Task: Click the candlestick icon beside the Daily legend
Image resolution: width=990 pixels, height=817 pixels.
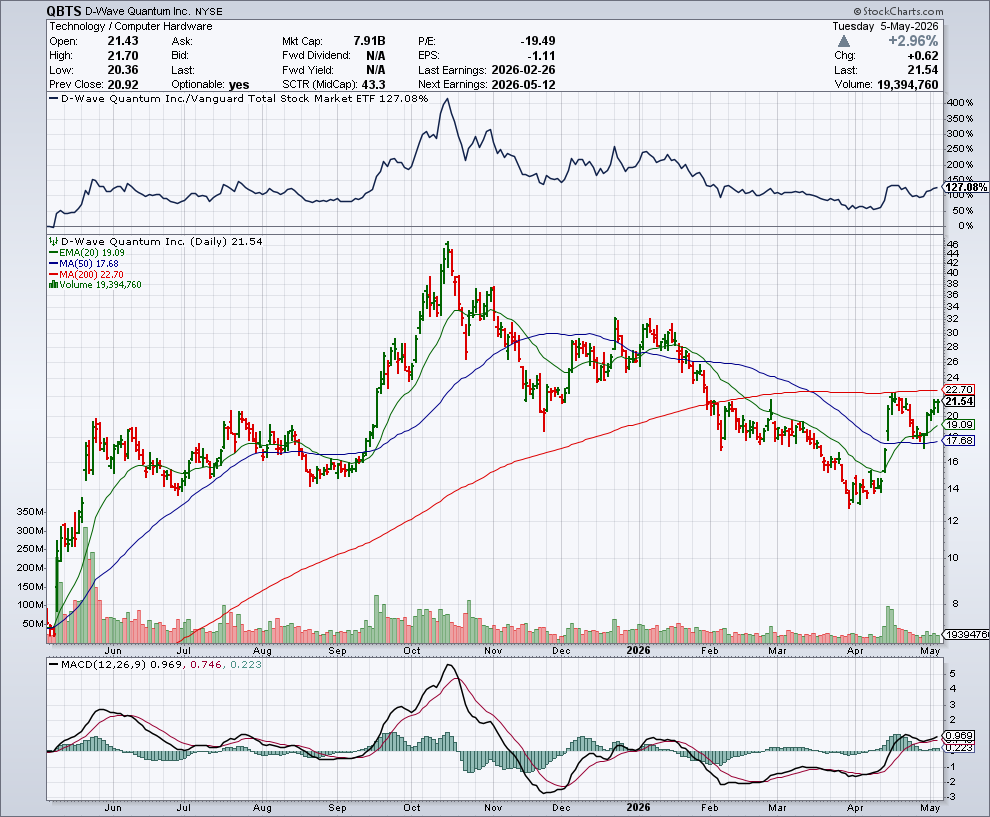Action: tap(54, 241)
